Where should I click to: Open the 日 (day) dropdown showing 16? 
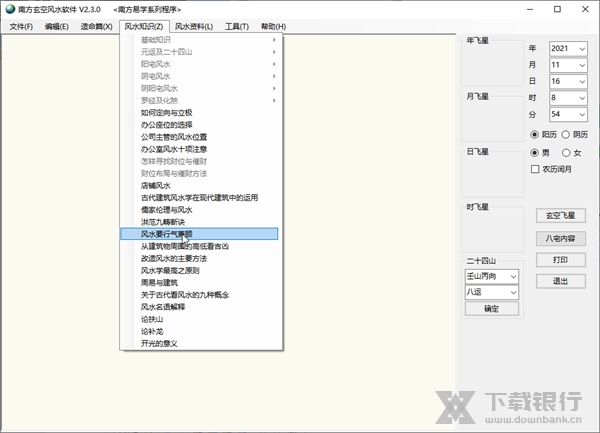click(x=568, y=81)
